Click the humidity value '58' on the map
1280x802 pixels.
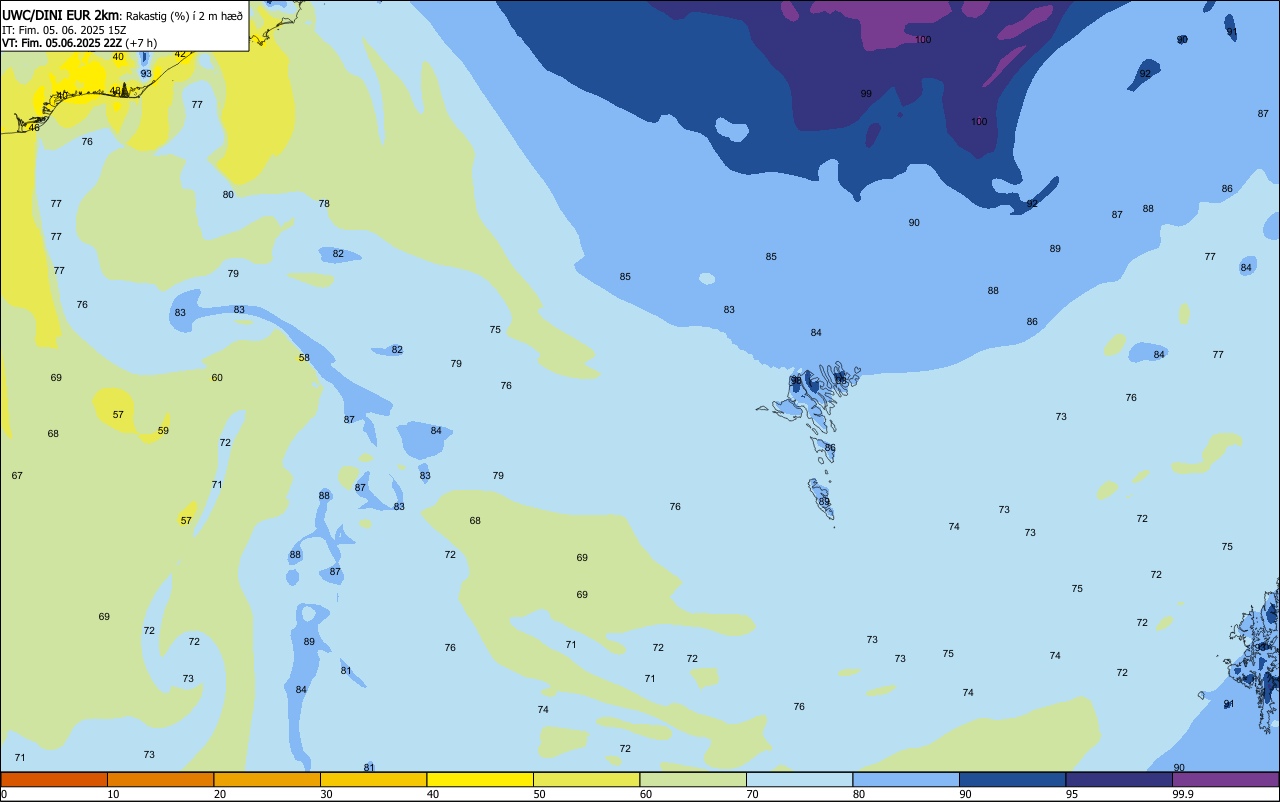click(304, 358)
